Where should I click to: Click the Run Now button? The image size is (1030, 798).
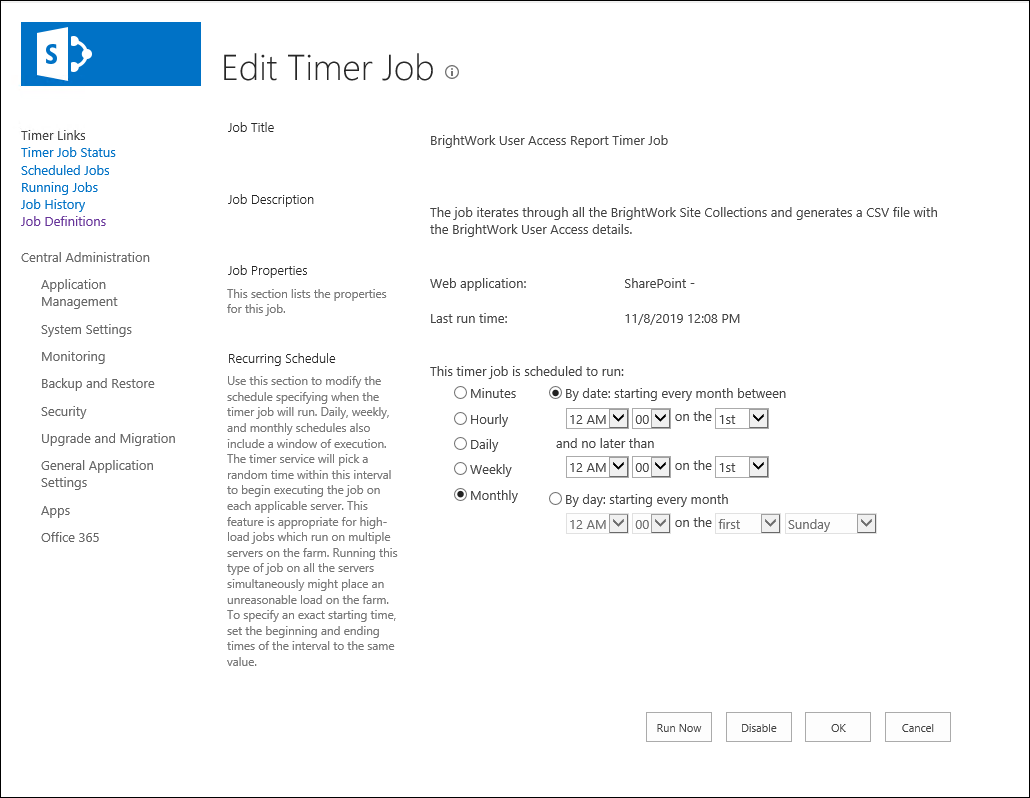[679, 727]
